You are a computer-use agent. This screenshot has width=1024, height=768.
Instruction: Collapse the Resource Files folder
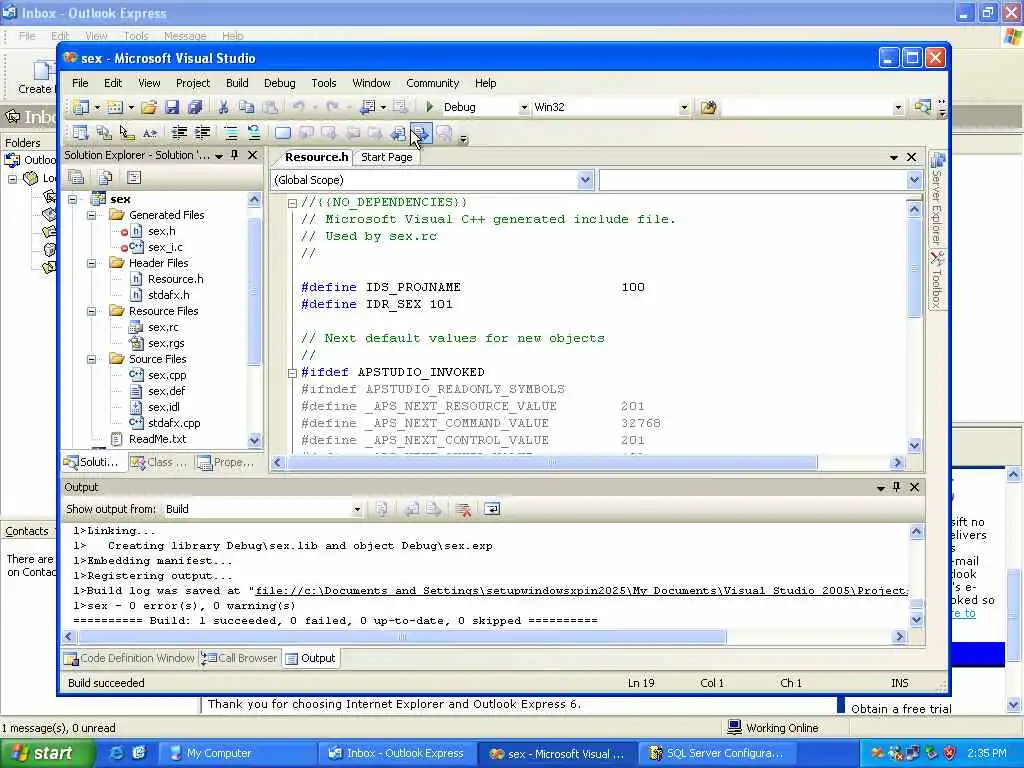click(x=92, y=311)
